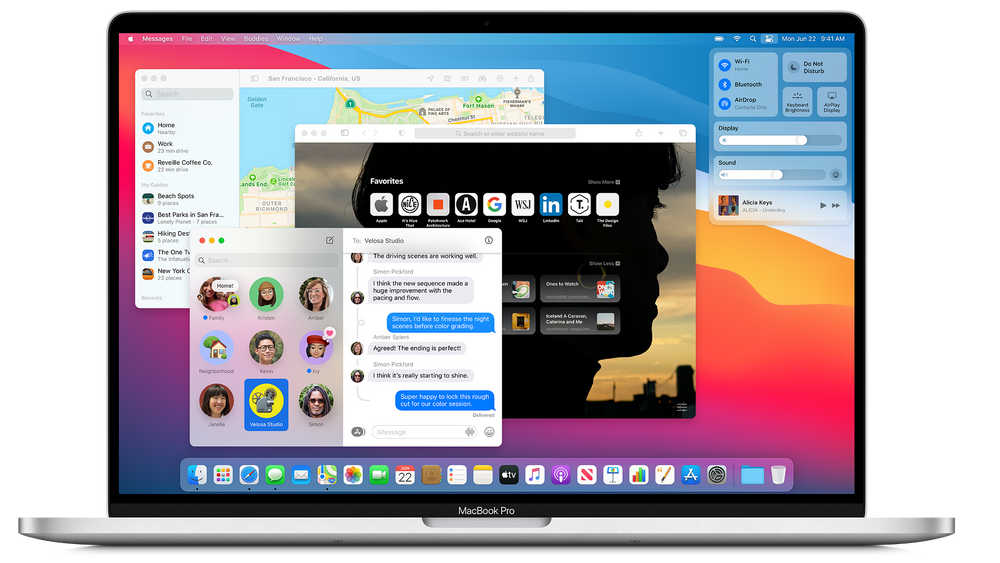The width and height of the screenshot is (1000, 563).
Task: Show tab overview in Safari
Action: coord(682,133)
